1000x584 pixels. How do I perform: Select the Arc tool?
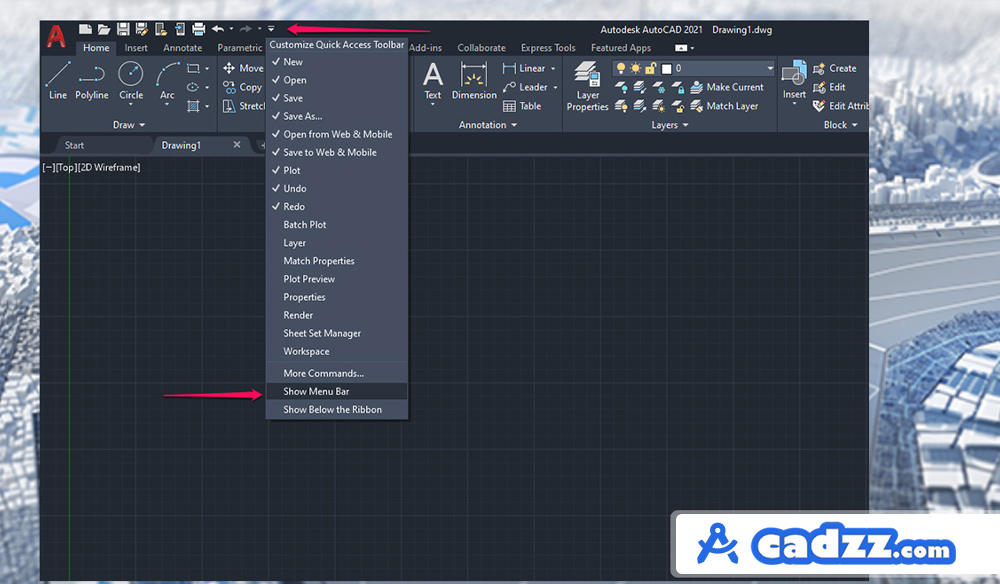pos(167,80)
